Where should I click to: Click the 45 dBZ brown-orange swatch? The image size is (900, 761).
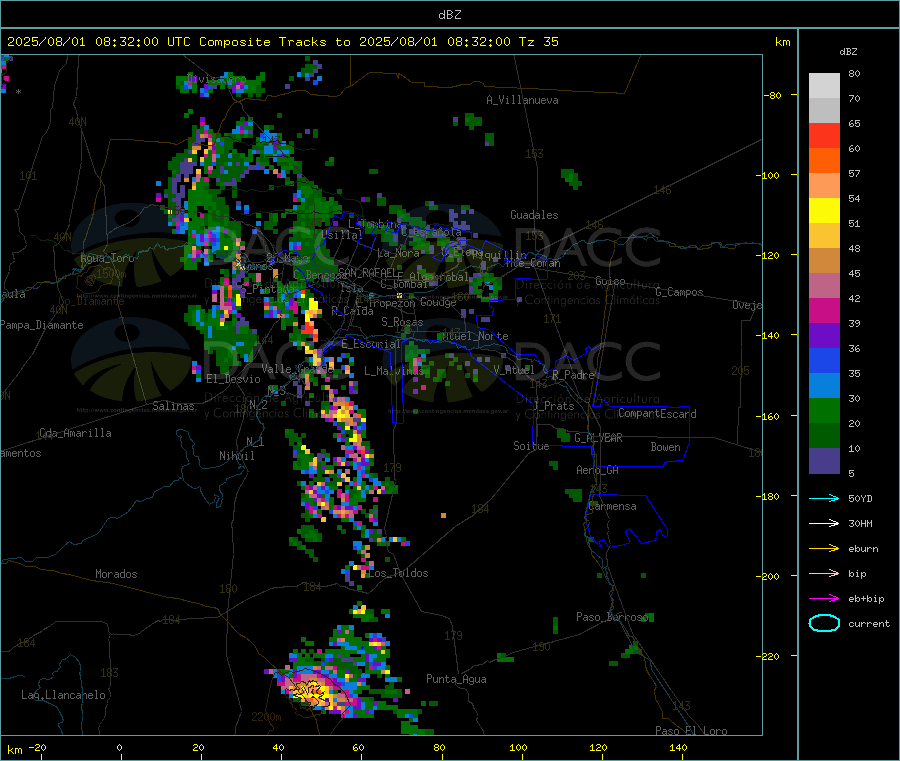click(x=824, y=261)
